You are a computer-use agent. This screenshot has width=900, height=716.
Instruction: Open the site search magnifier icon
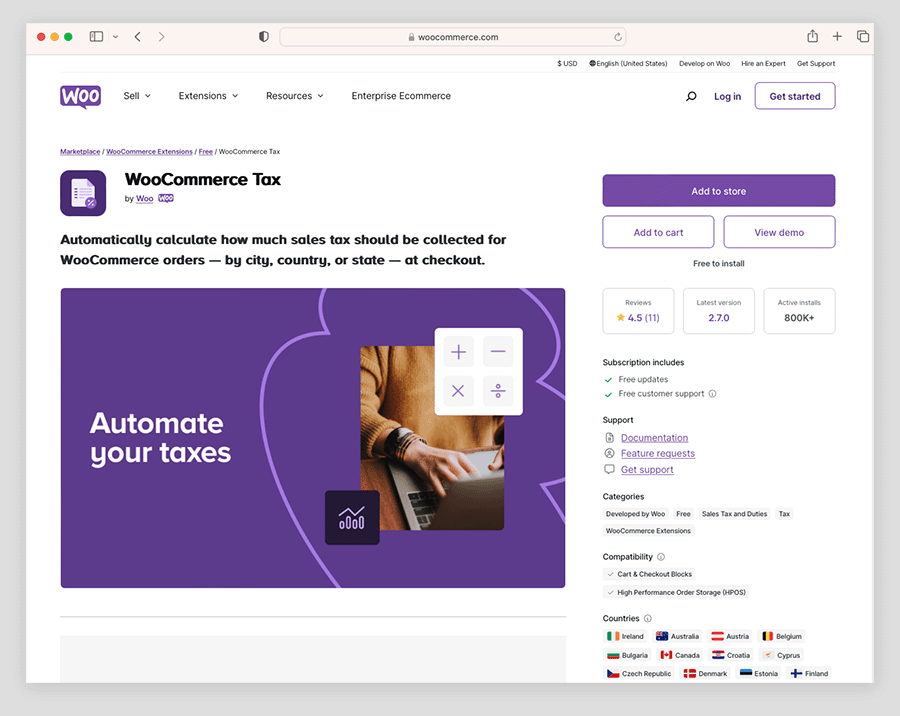point(691,96)
